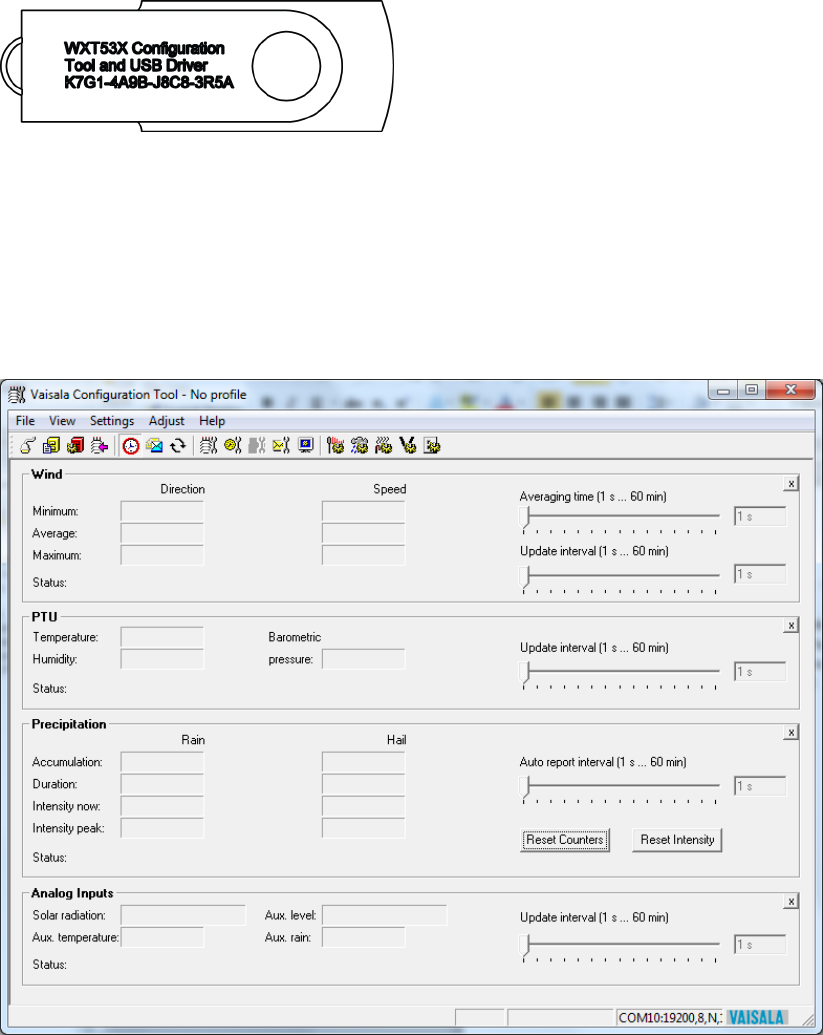Image resolution: width=823 pixels, height=1035 pixels.
Task: Click the Aux. rain field
Action: click(x=364, y=937)
